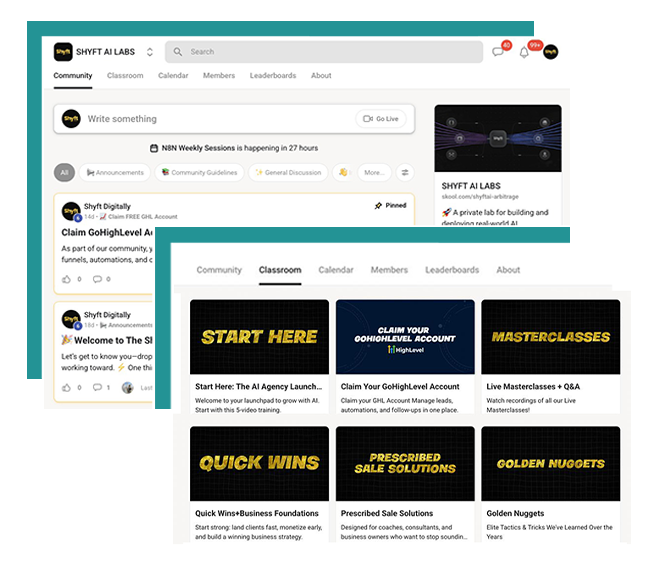Open the profile avatar menu at top right
The image size is (657, 587).
pos(551,52)
